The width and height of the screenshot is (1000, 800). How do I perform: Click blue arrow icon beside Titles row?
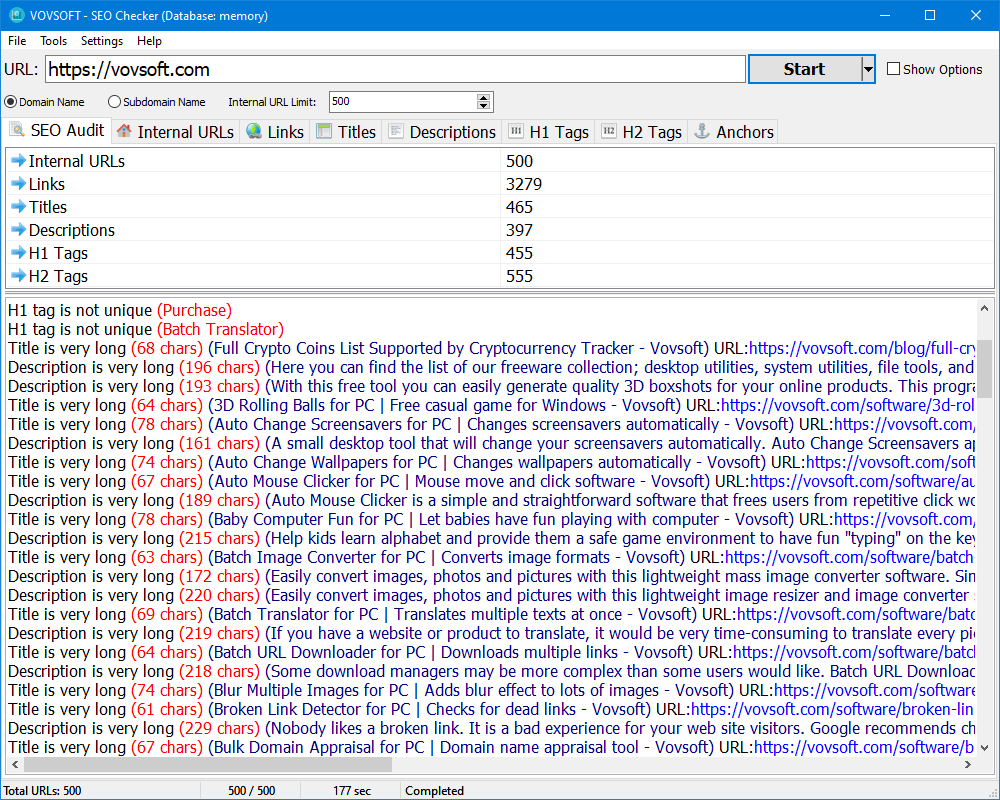point(18,206)
